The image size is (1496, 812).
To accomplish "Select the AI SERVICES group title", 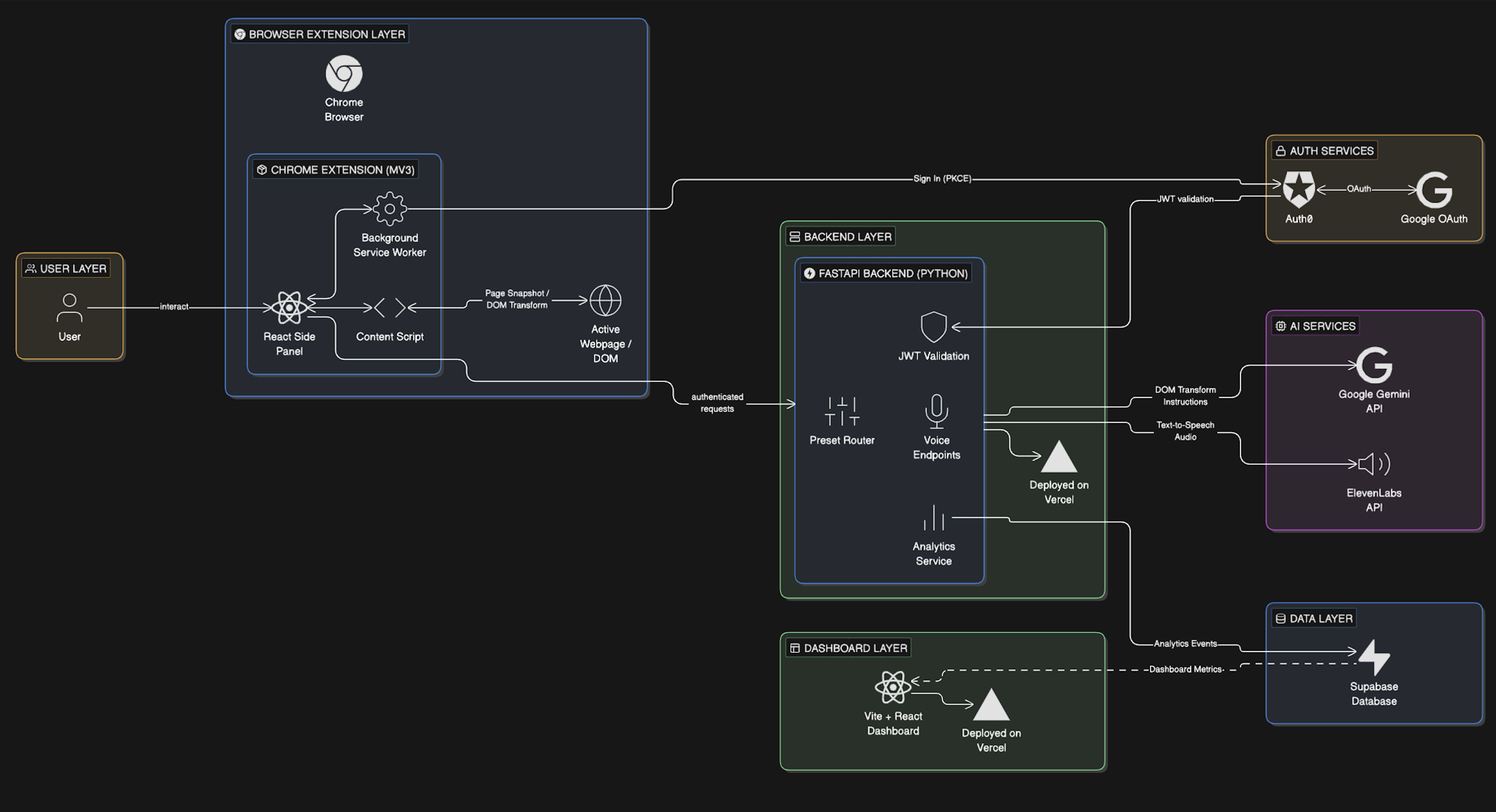I will pos(1322,326).
